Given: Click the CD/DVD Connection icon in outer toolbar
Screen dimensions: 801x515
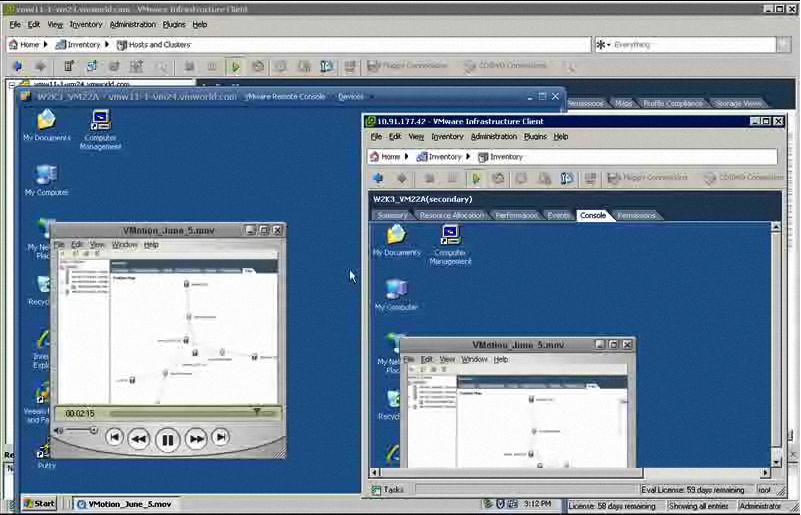Looking at the screenshot, I should pyautogui.click(x=469, y=66).
